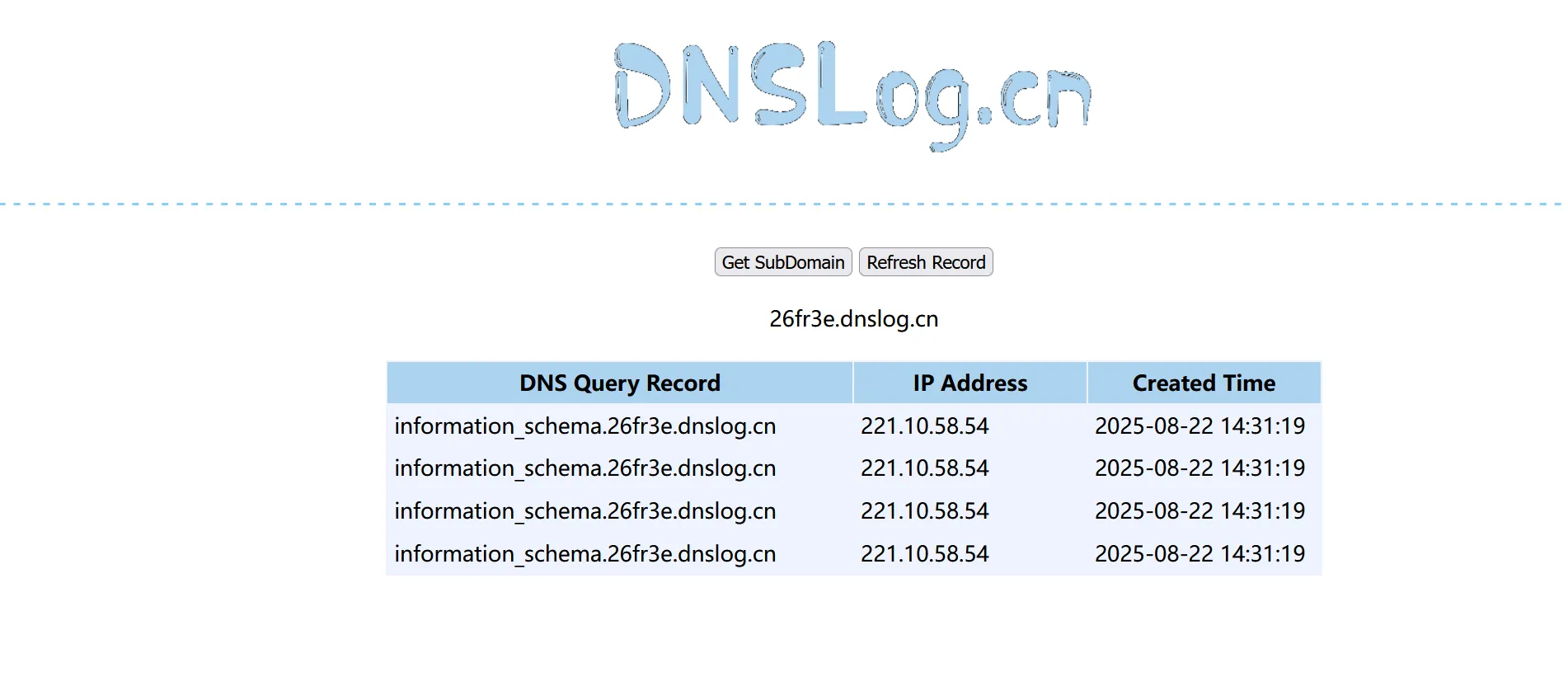Click the third row's created time
The image size is (1568, 677).
pyautogui.click(x=1199, y=511)
